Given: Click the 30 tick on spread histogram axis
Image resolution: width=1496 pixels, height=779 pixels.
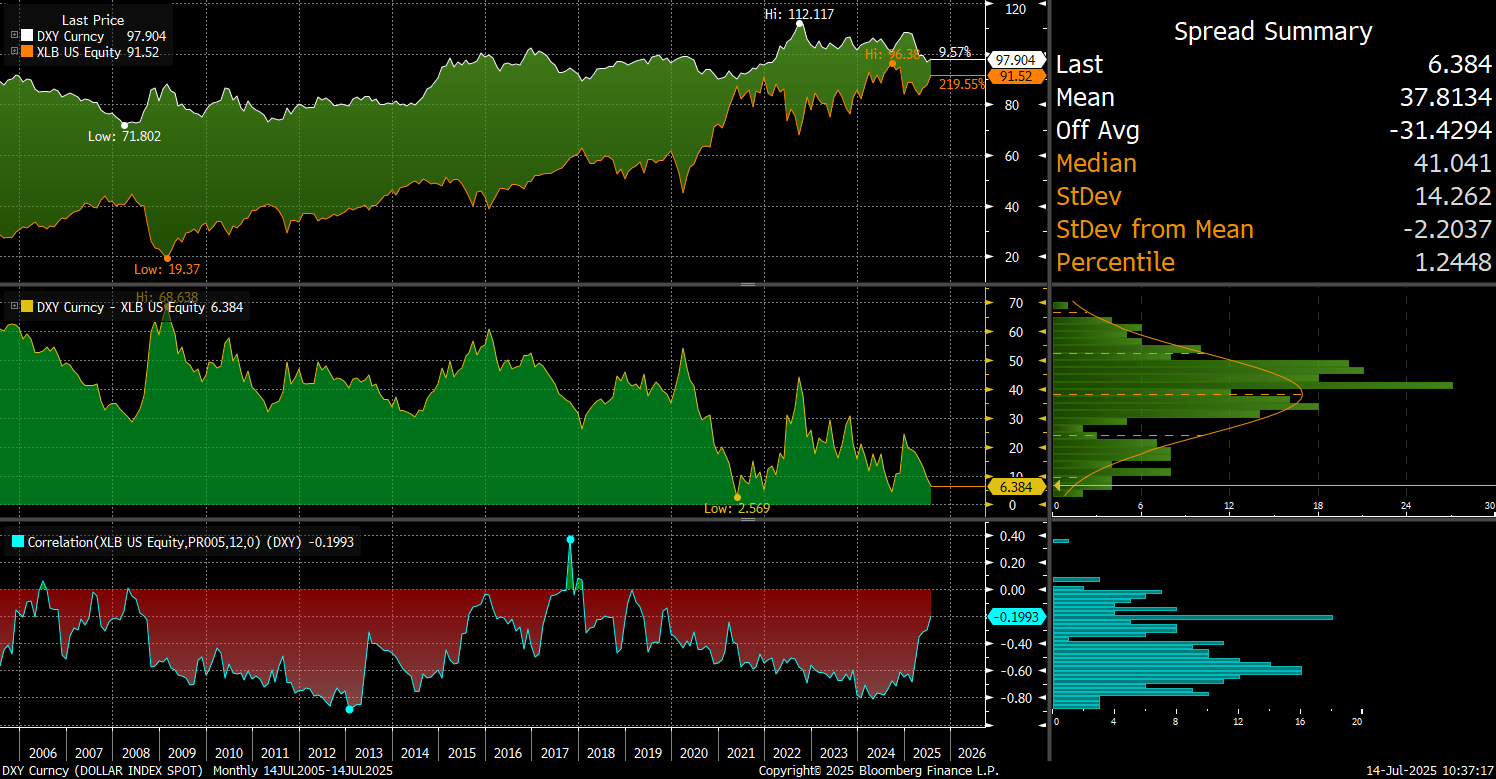Looking at the screenshot, I should pos(1489,507).
